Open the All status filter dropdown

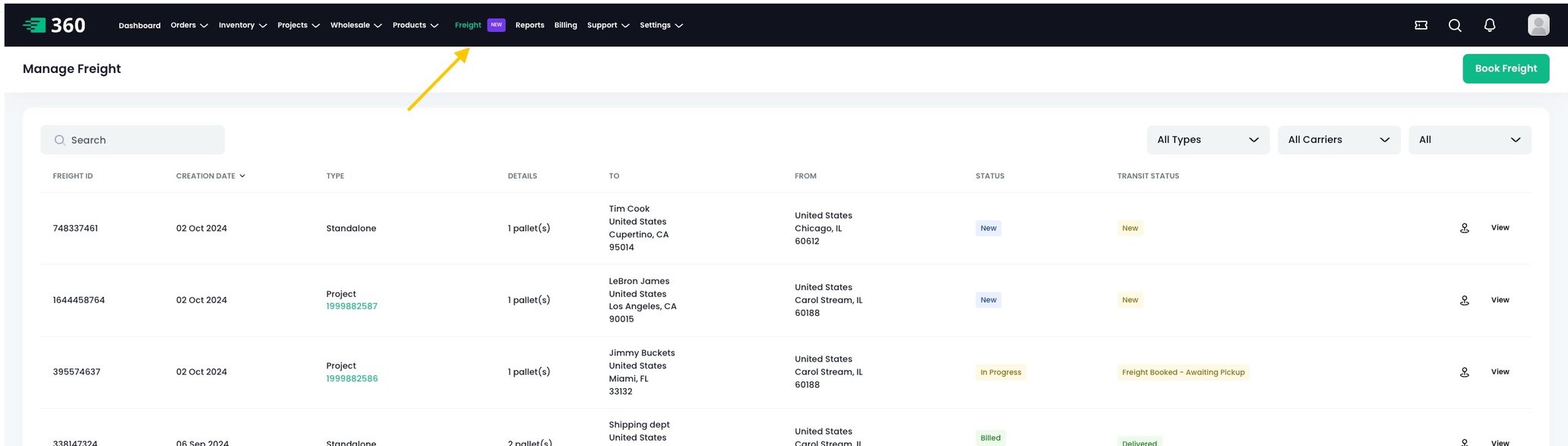pos(1469,140)
